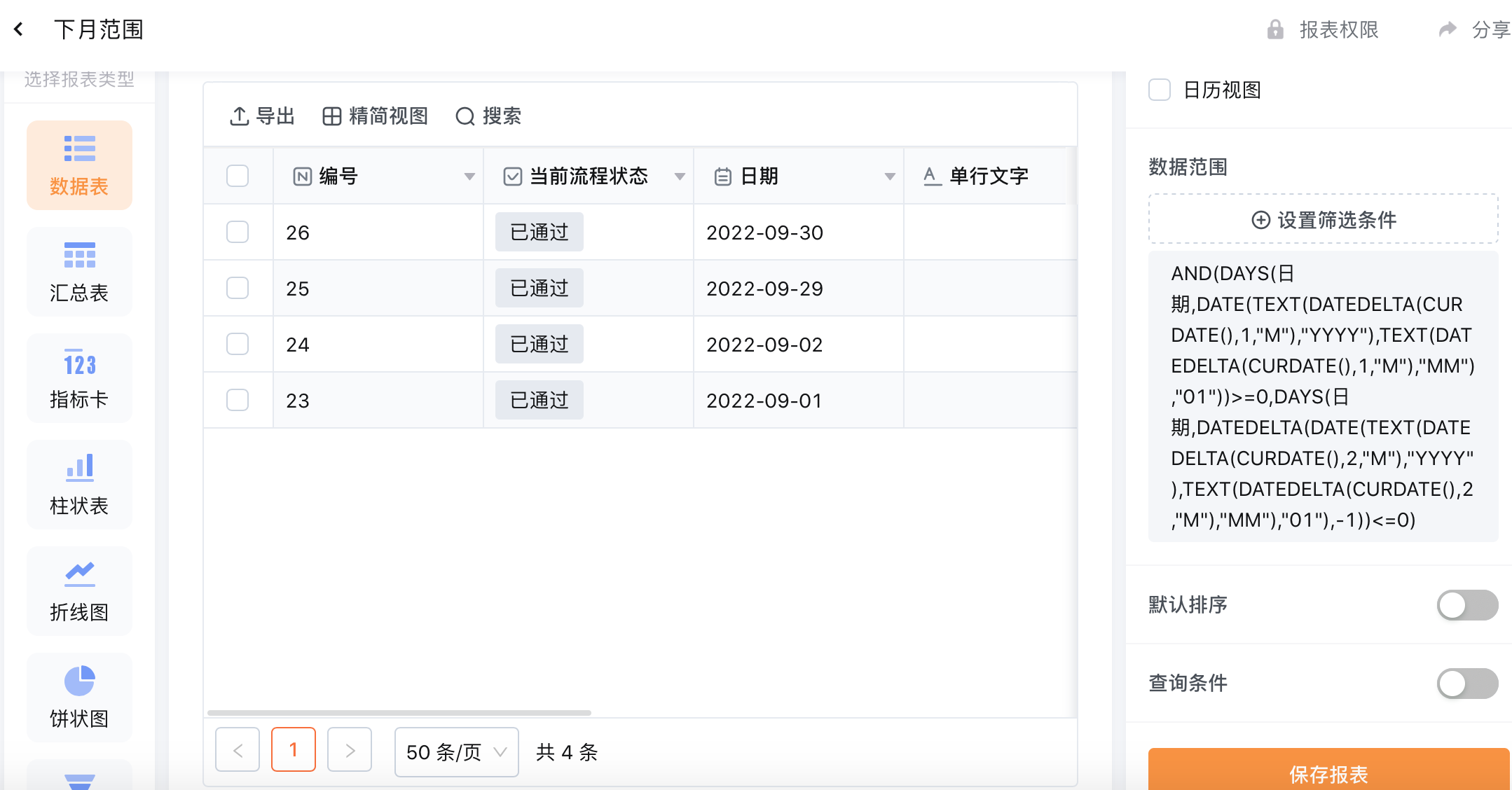
Task: Click the 单行文字 column header
Action: pyautogui.click(x=989, y=176)
